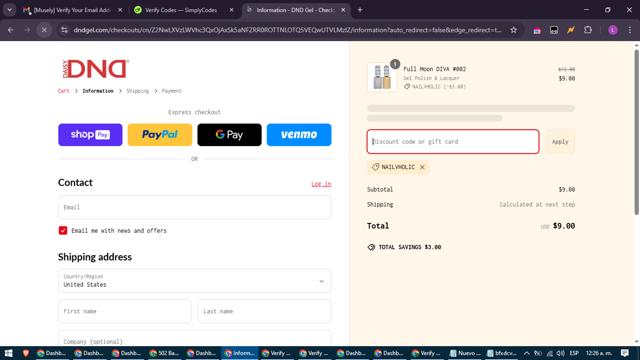Focus the Last name field

tap(264, 311)
